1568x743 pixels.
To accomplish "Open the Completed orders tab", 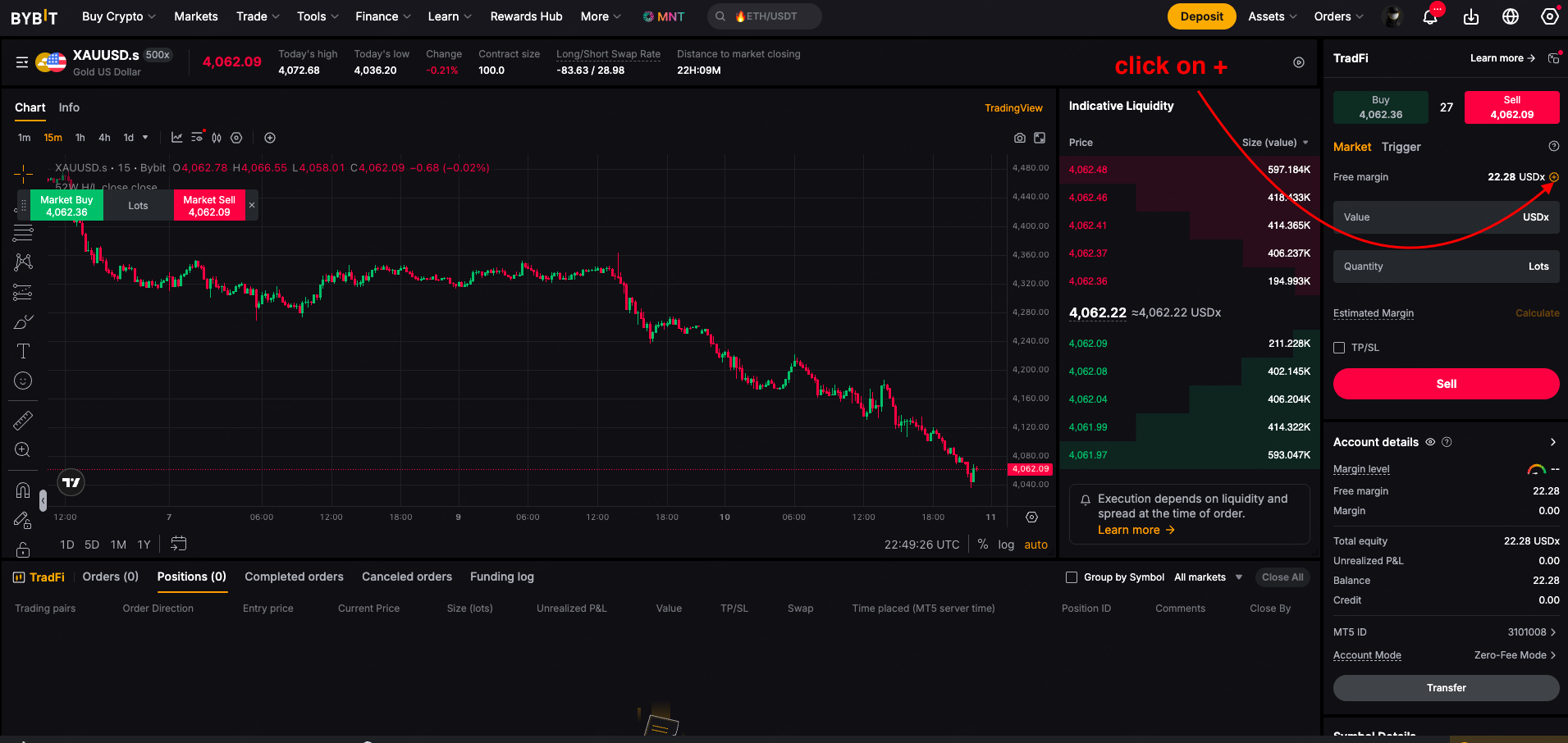I will pyautogui.click(x=294, y=577).
